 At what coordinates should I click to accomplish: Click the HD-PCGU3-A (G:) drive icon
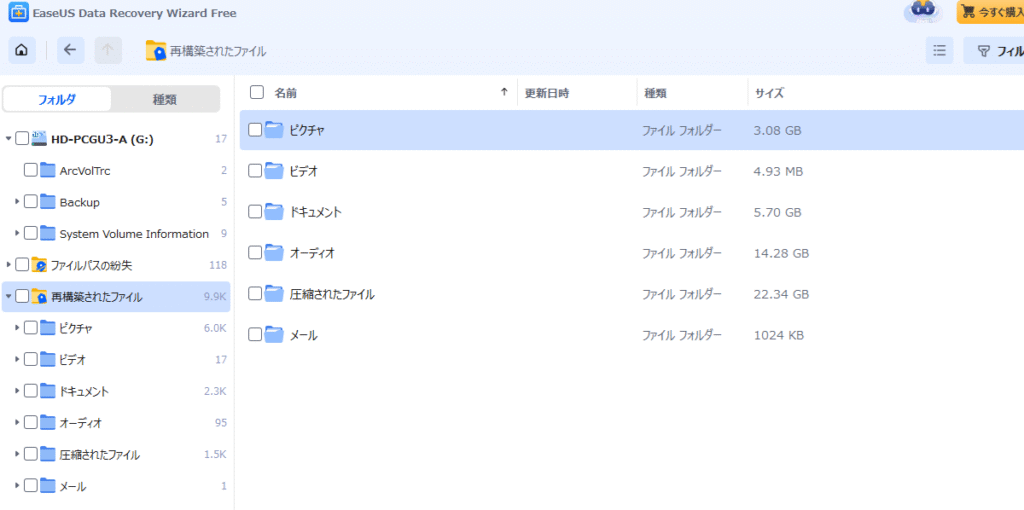pos(39,139)
